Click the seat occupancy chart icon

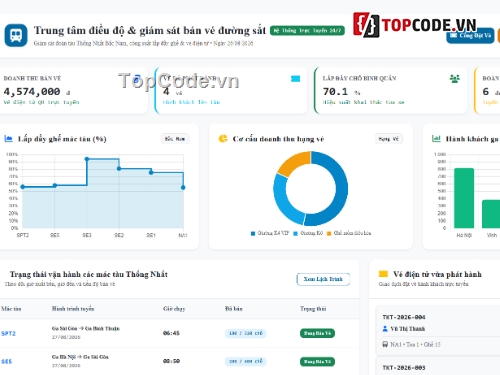tap(8, 139)
